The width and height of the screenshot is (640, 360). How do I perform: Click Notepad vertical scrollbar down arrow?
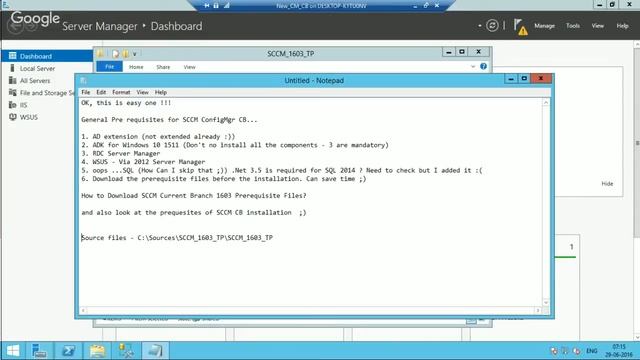[x=546, y=302]
